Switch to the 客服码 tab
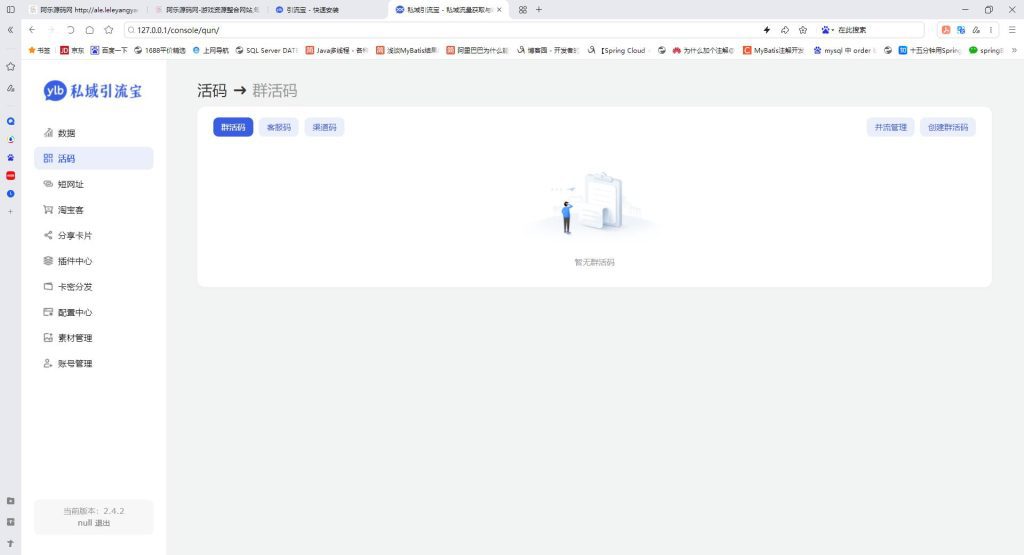 click(278, 127)
